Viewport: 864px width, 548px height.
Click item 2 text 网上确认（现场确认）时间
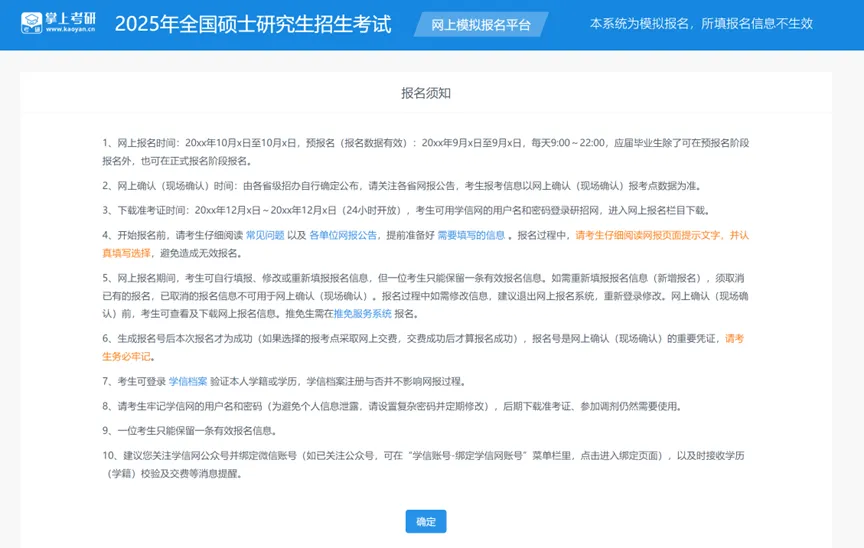pos(177,186)
